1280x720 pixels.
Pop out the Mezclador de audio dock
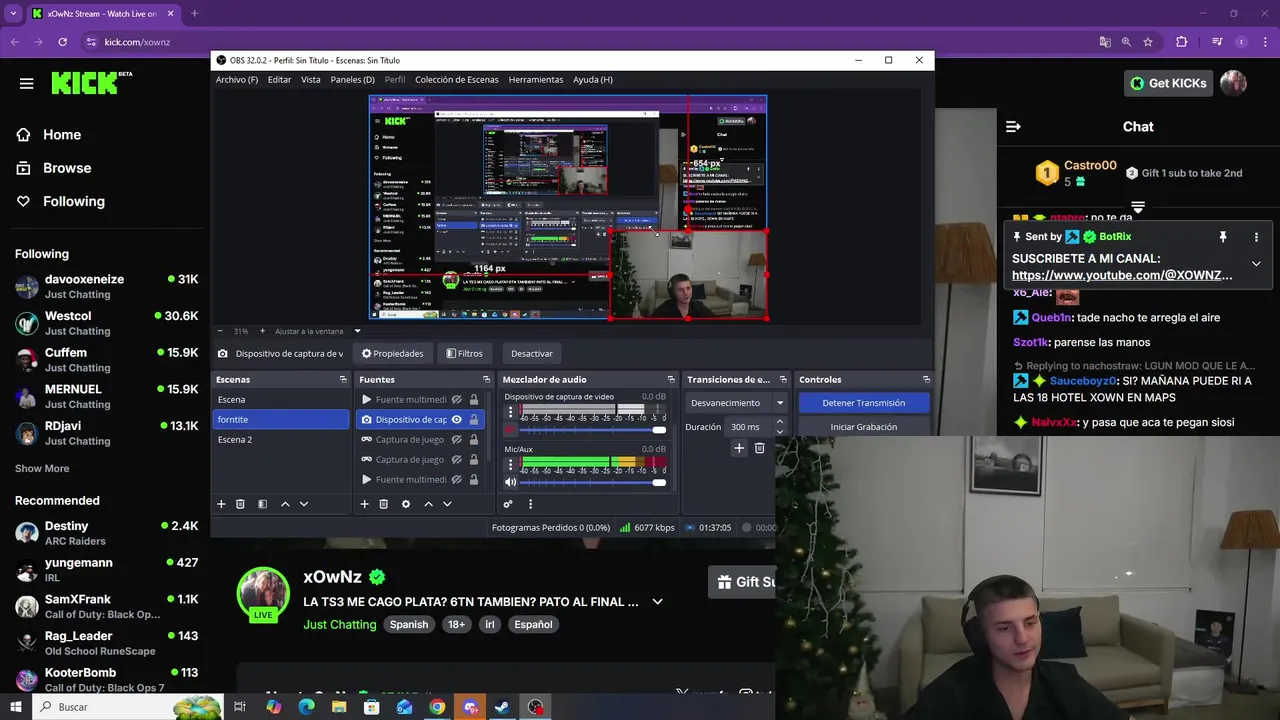click(671, 379)
